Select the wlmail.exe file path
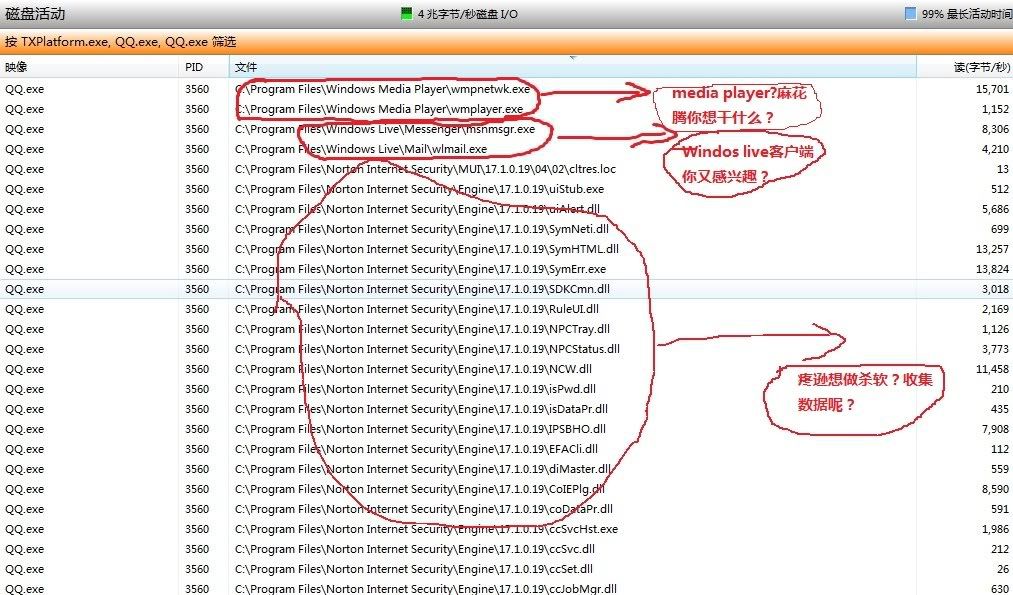The image size is (1013, 595). pos(360,149)
